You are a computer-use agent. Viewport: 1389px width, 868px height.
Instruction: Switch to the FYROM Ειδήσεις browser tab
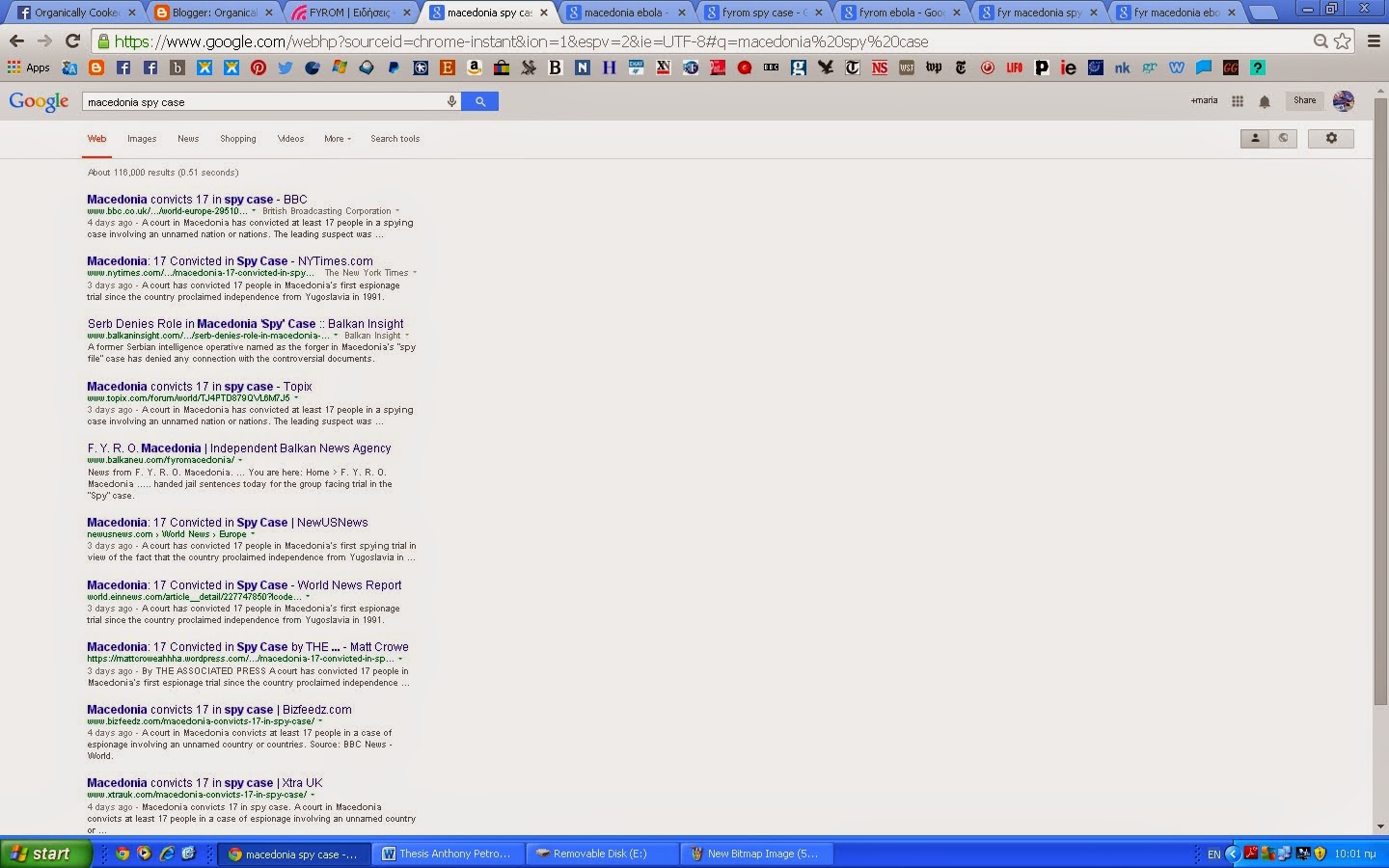pos(352,13)
